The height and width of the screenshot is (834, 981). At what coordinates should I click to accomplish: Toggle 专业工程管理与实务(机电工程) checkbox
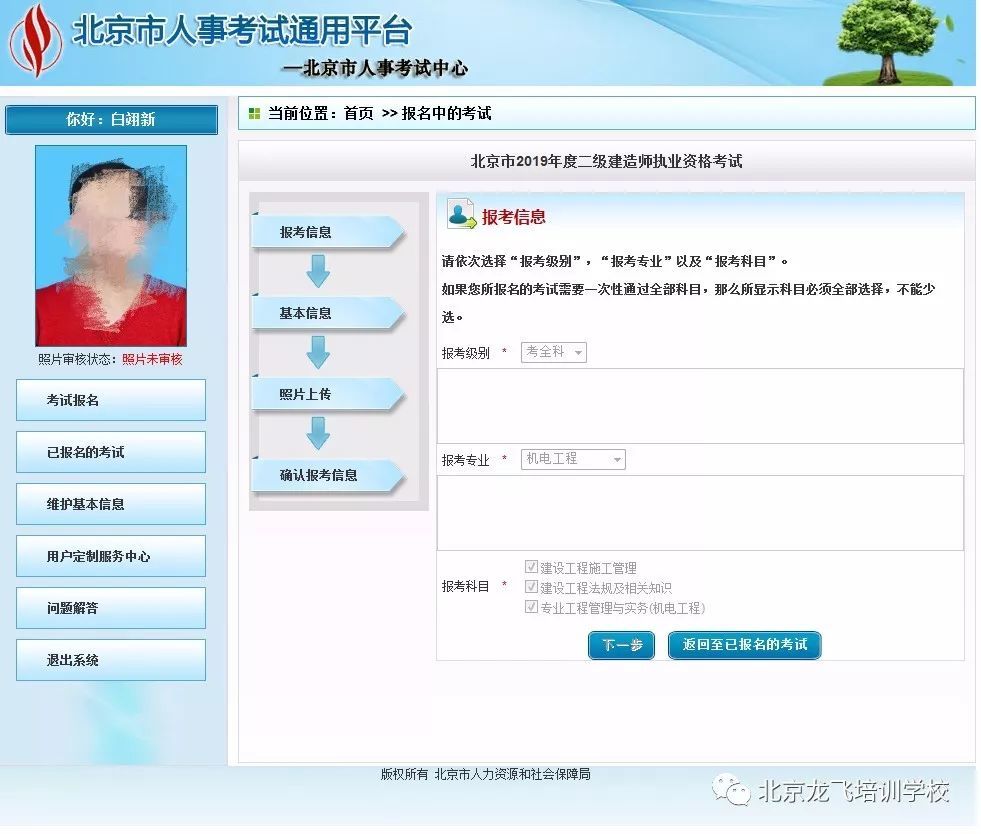tap(531, 607)
